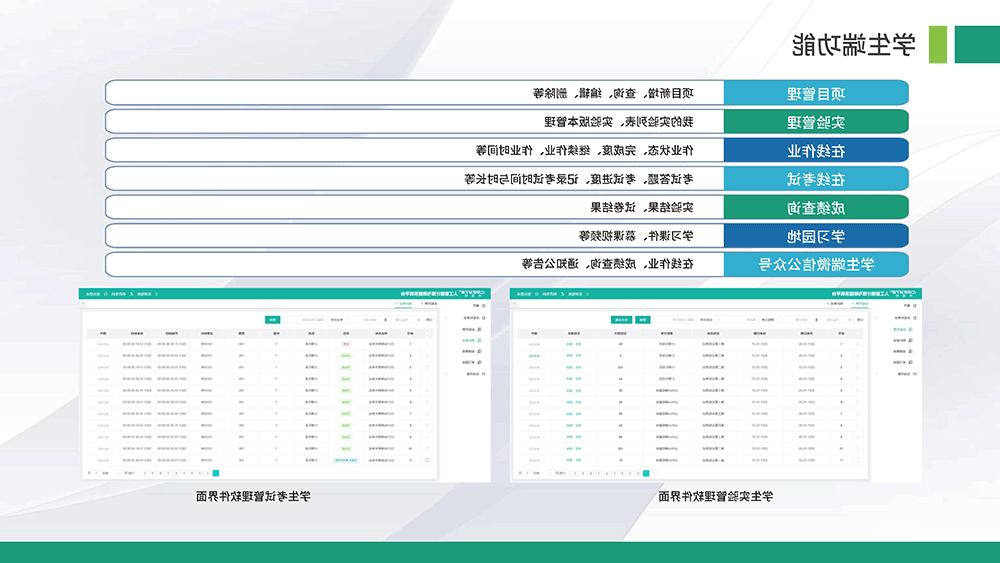Click the calendar icon in experiment screenshot date field
1000x563 pixels.
tap(850, 319)
